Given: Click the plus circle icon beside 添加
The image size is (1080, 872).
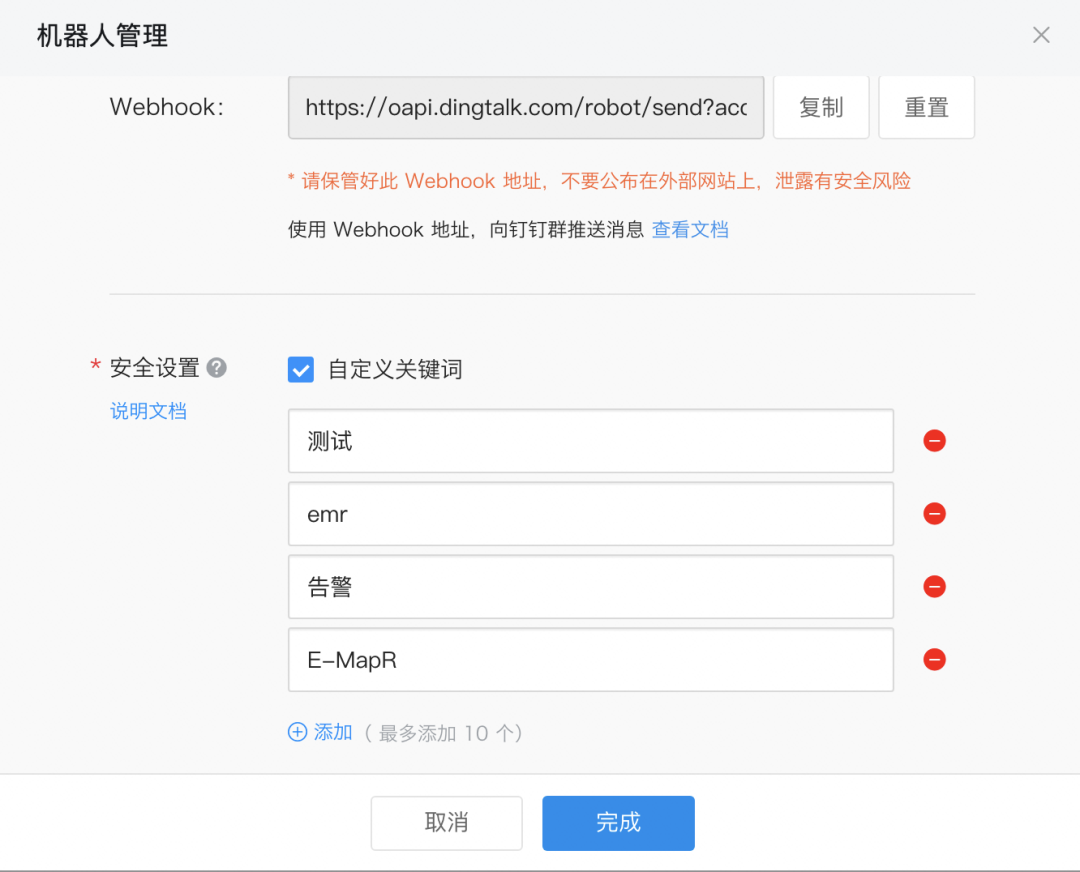Looking at the screenshot, I should pos(297,731).
